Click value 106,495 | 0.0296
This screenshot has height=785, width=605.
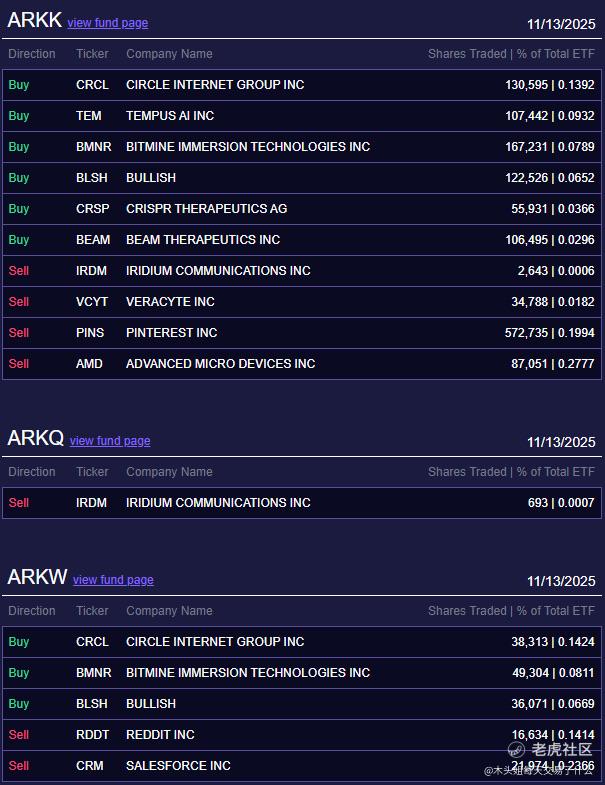(x=550, y=240)
